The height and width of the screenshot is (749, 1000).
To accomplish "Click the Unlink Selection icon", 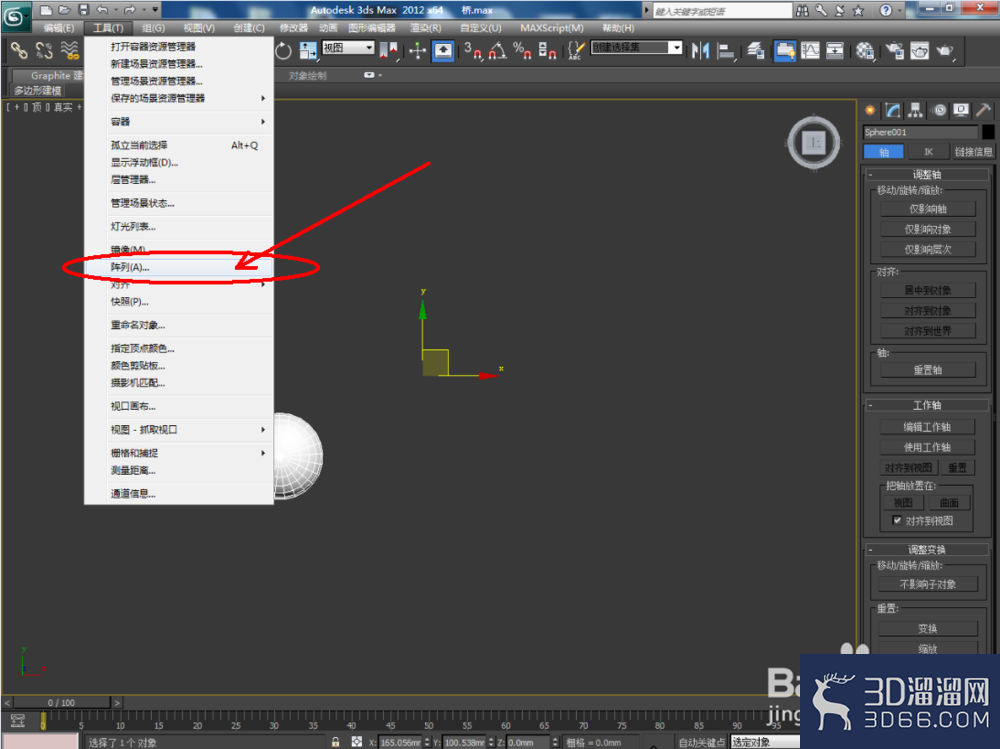I will coord(44,50).
